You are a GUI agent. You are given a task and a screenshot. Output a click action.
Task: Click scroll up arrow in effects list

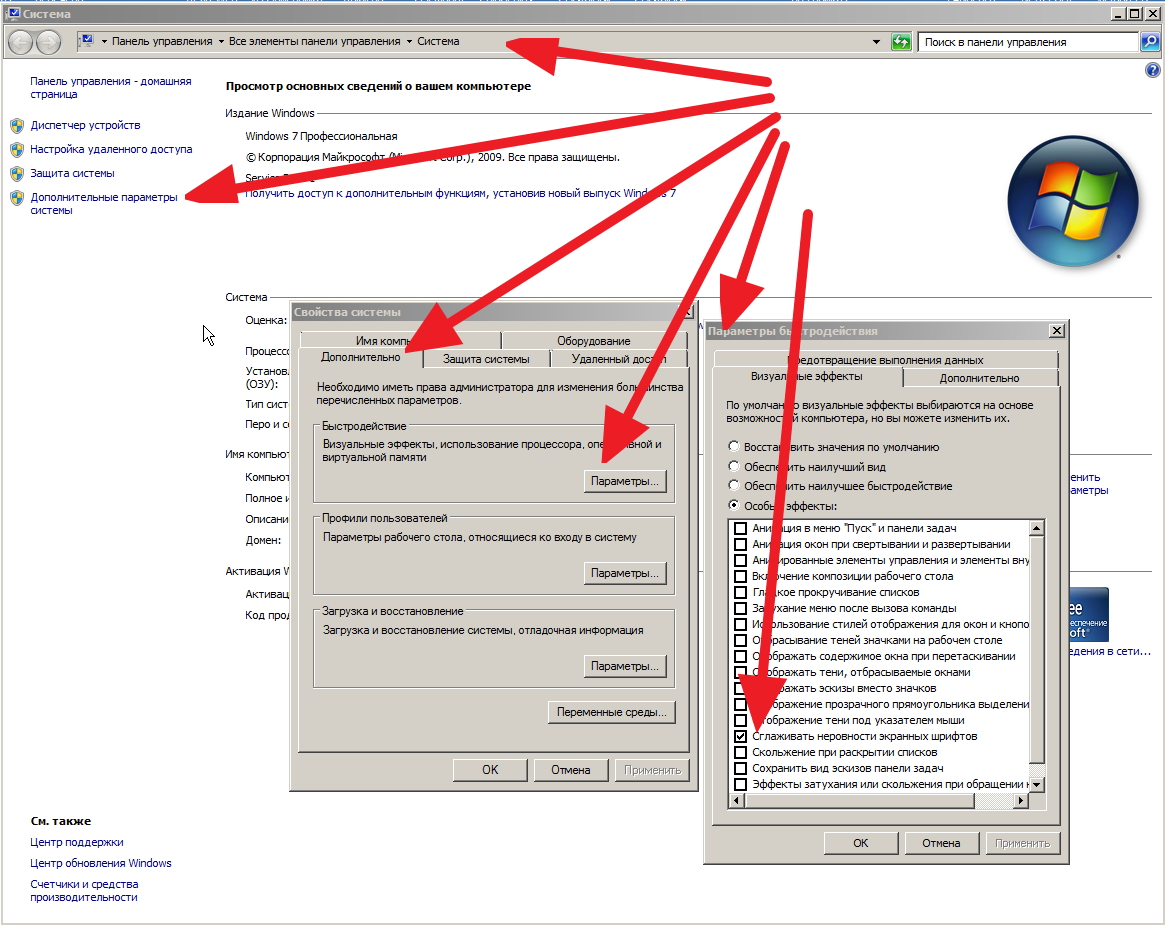coord(1036,528)
